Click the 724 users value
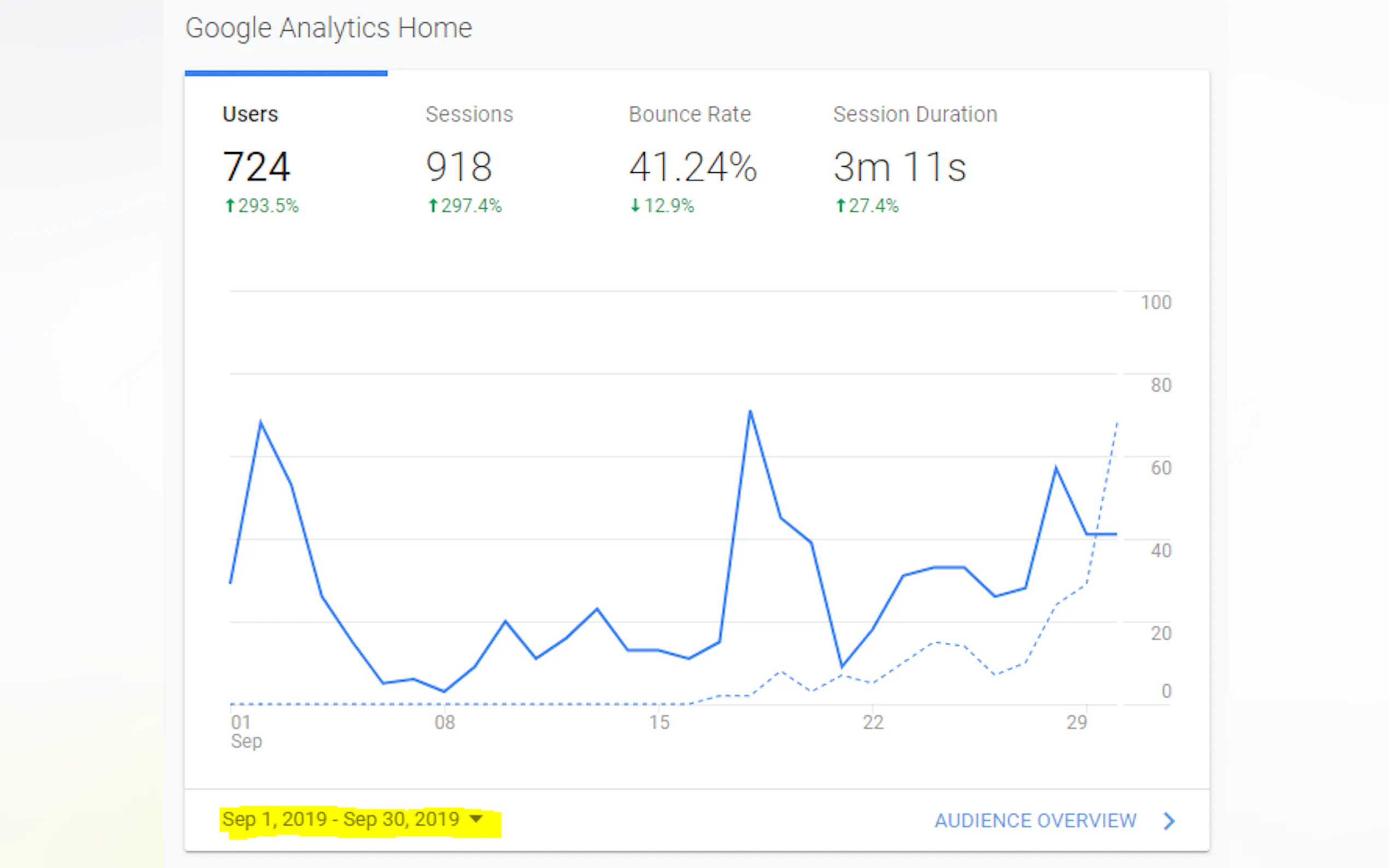This screenshot has width=1389, height=868. click(256, 167)
